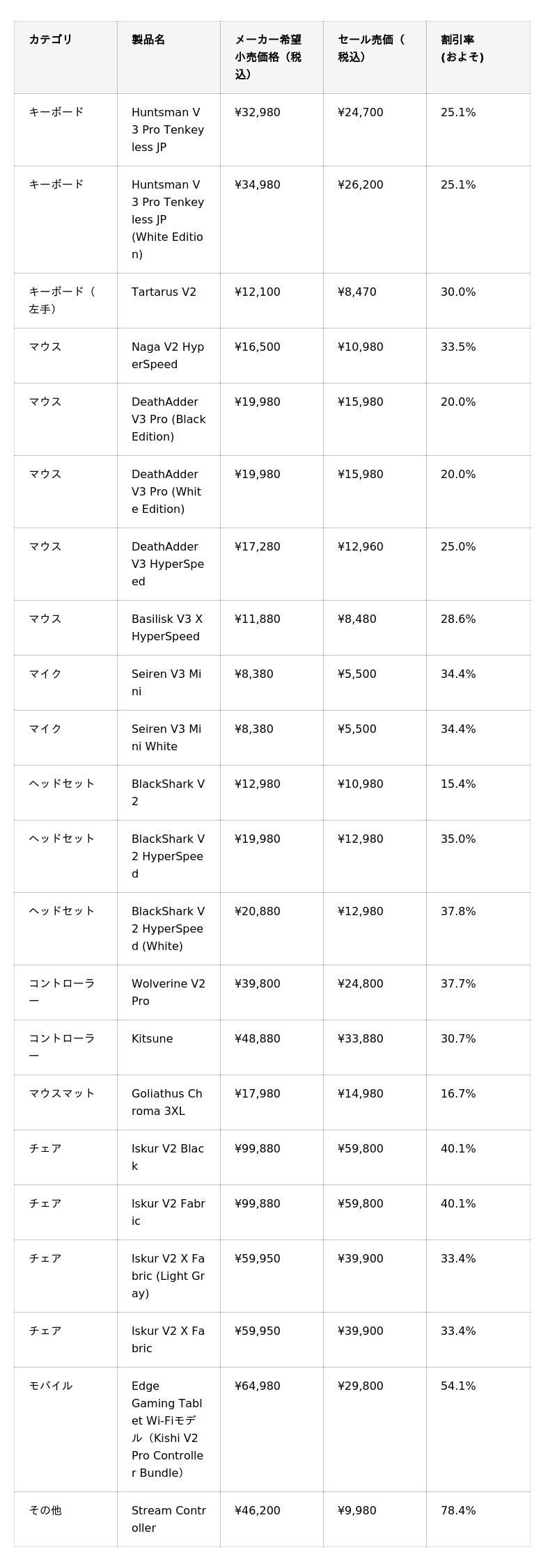Click the セール売価 column header
Image resolution: width=557 pixels, height=1568 pixels.
pyautogui.click(x=371, y=49)
